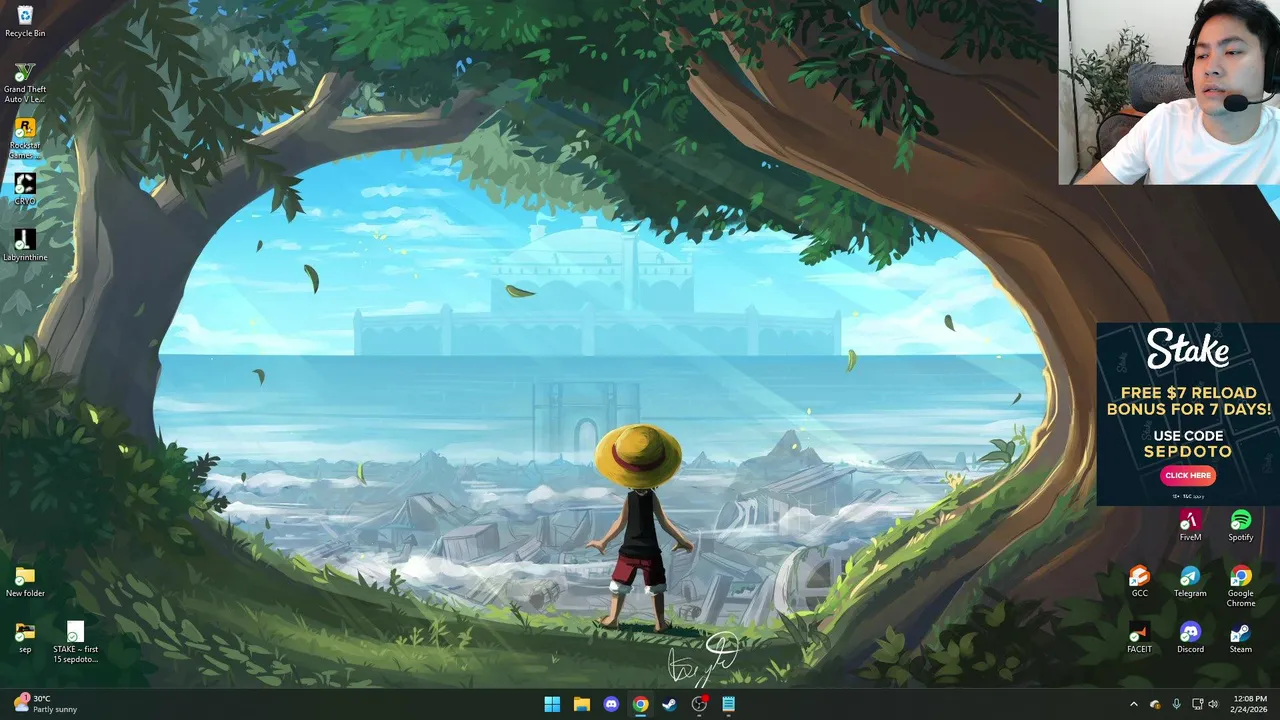Select the Google Chrome desktop shortcut
Image resolution: width=1280 pixels, height=720 pixels.
tap(1241, 586)
